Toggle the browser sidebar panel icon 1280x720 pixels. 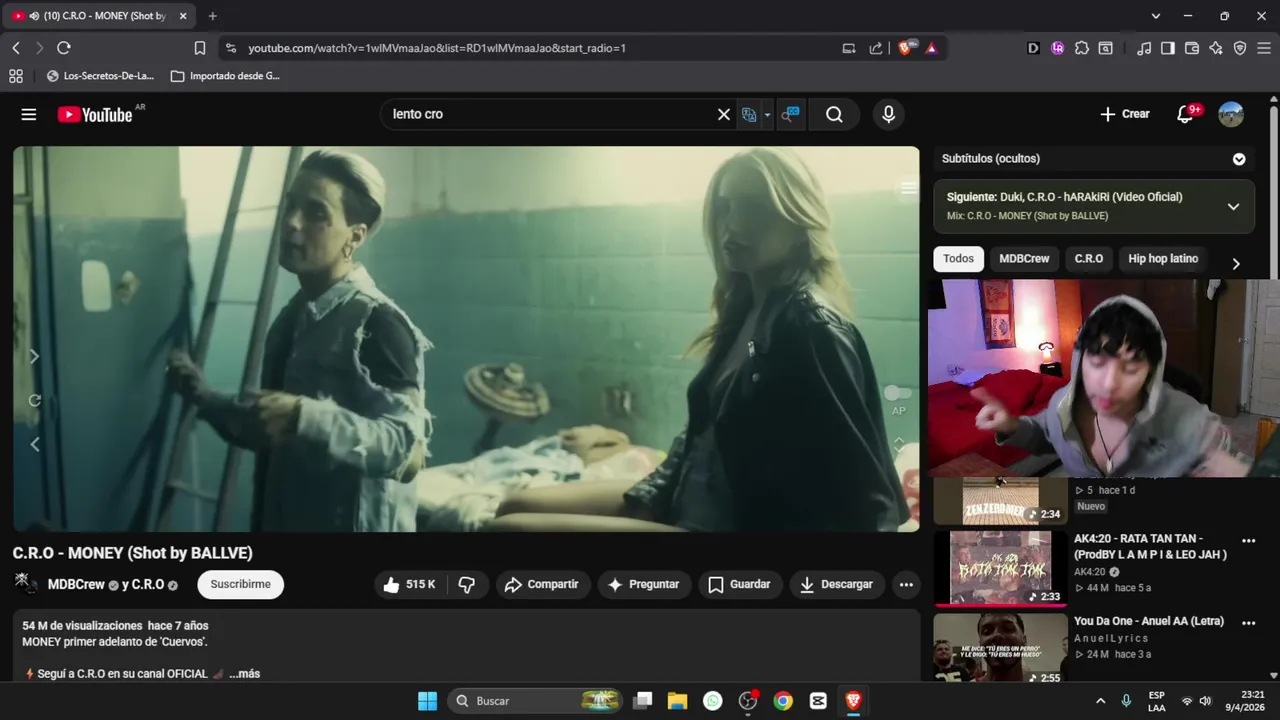click(x=1168, y=48)
